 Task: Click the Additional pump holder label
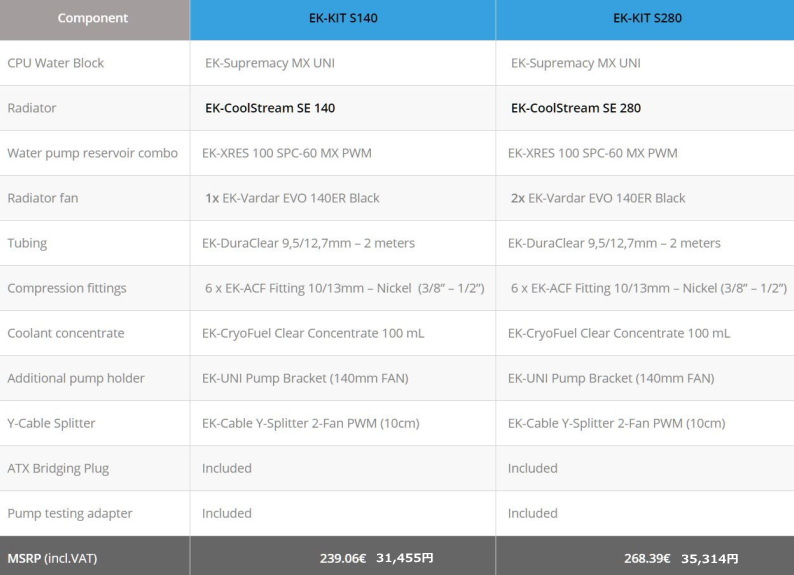[76, 379]
